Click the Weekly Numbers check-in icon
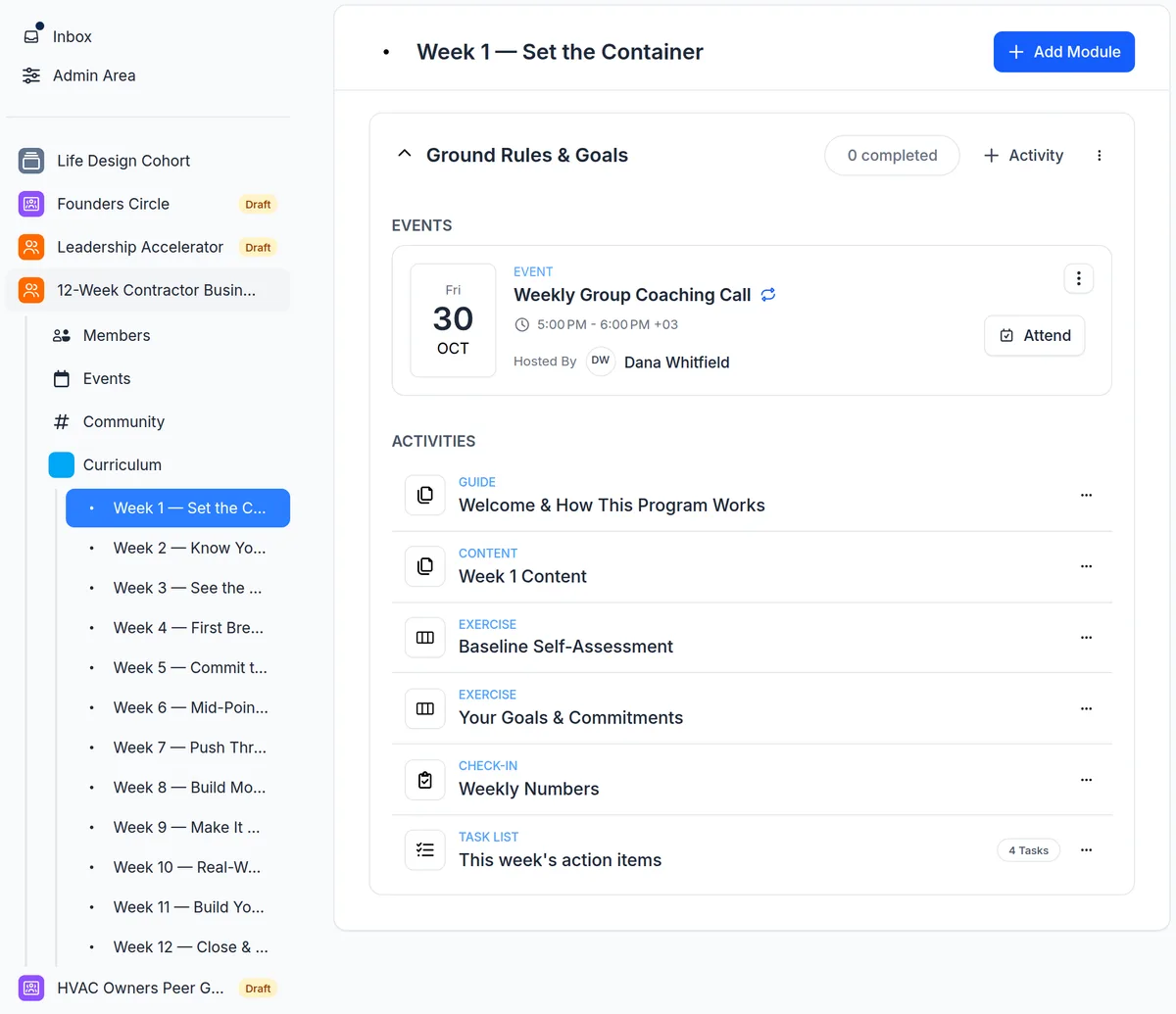Viewport: 1176px width, 1014px height. [425, 780]
